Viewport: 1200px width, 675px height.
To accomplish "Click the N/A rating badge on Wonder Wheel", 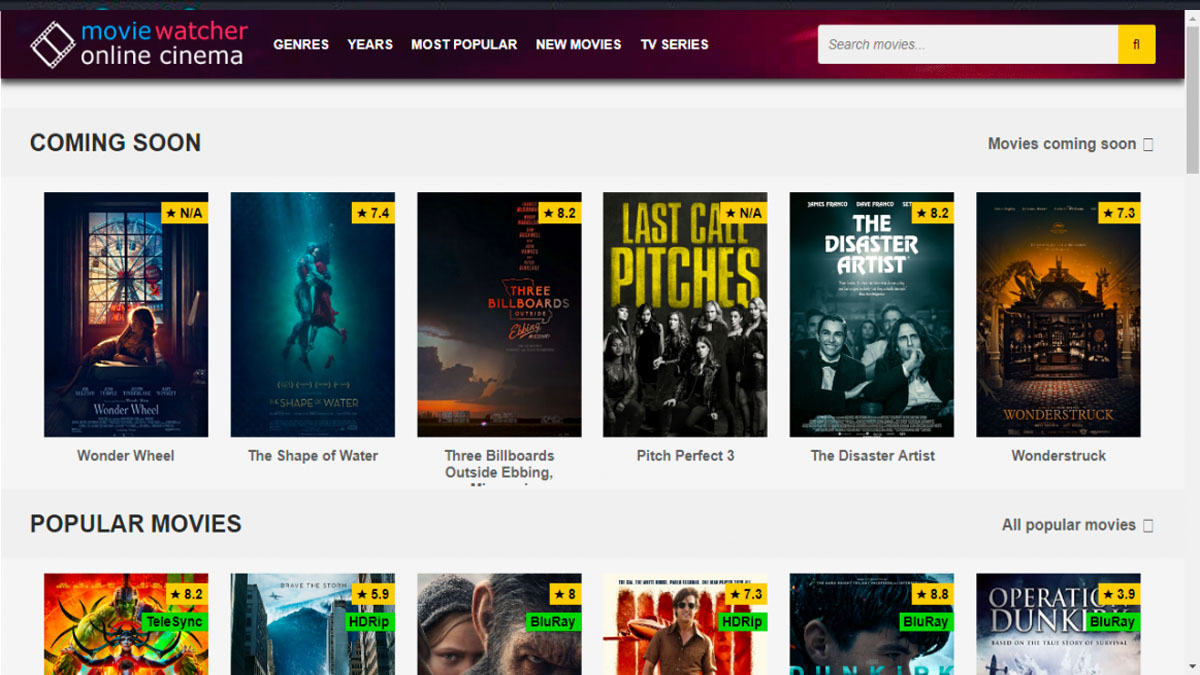I will point(185,213).
